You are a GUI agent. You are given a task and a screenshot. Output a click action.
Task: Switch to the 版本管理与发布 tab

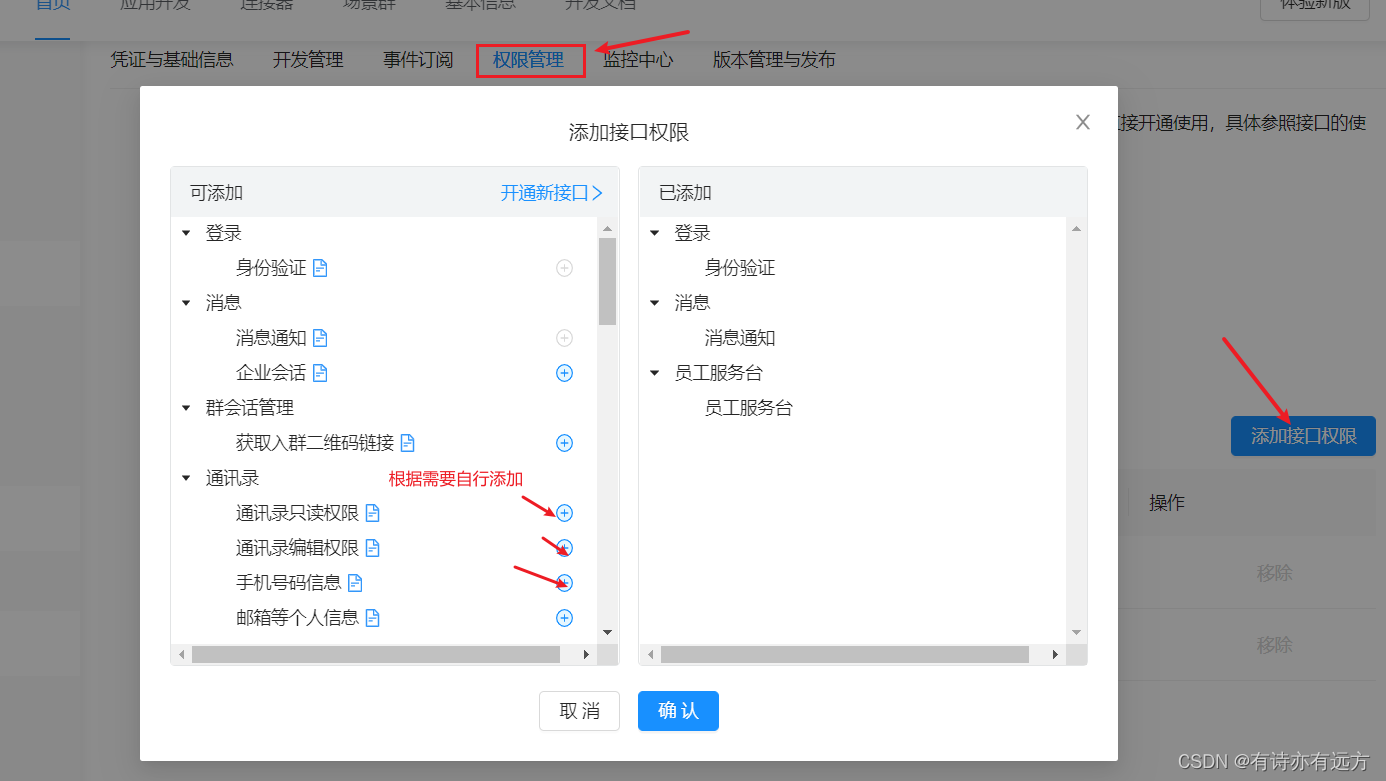(x=774, y=60)
